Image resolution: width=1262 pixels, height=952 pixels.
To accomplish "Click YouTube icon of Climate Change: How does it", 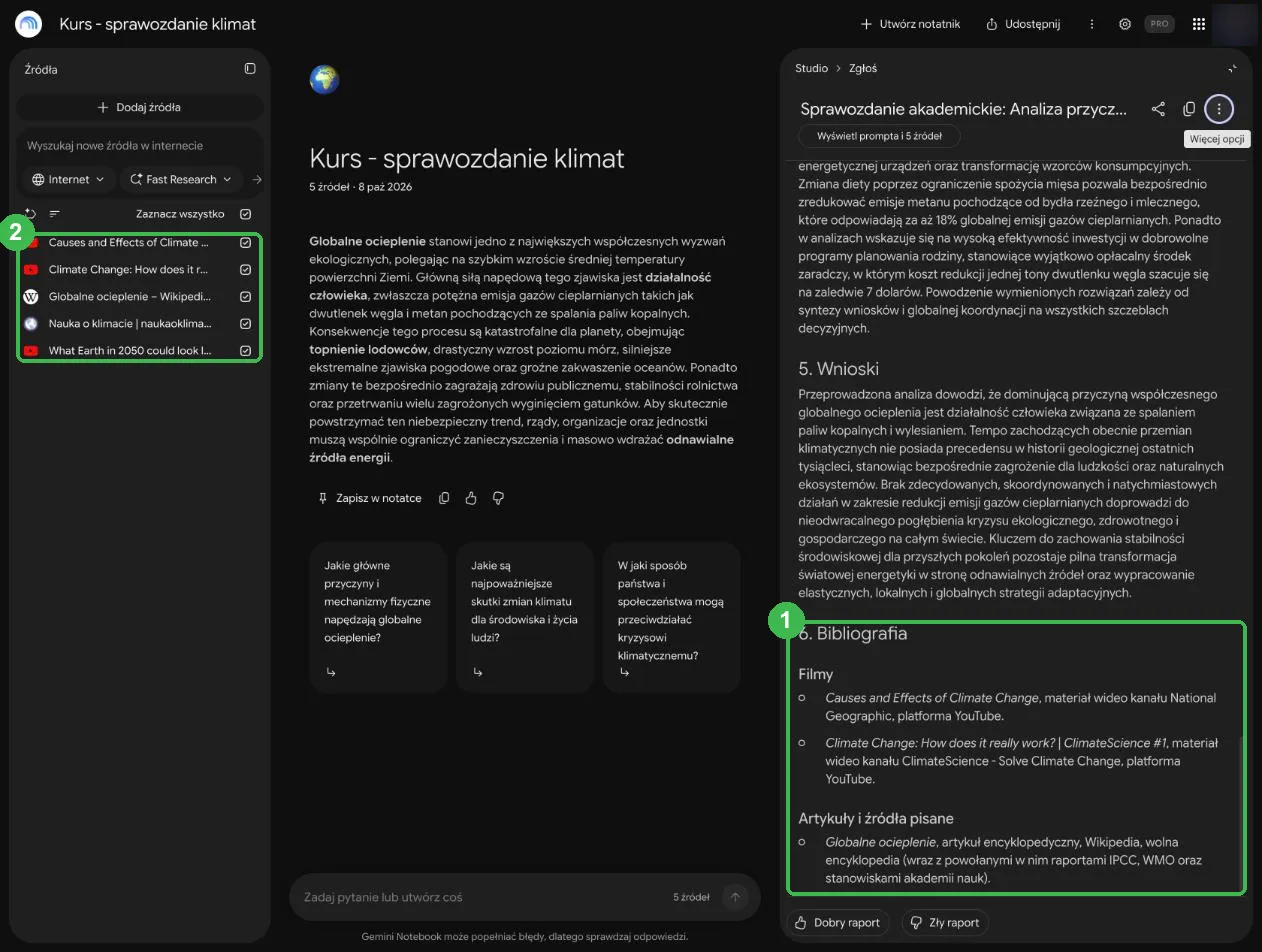I will [31, 269].
